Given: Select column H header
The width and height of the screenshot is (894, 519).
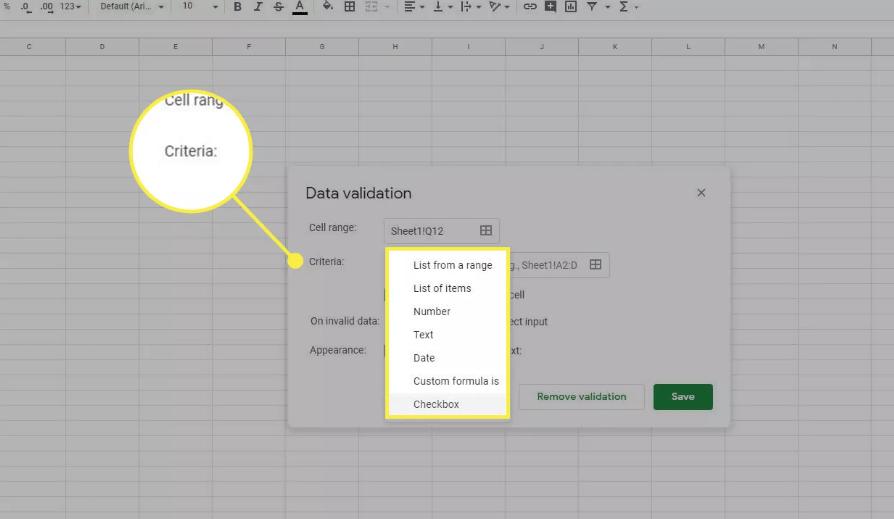Looking at the screenshot, I should 395,47.
